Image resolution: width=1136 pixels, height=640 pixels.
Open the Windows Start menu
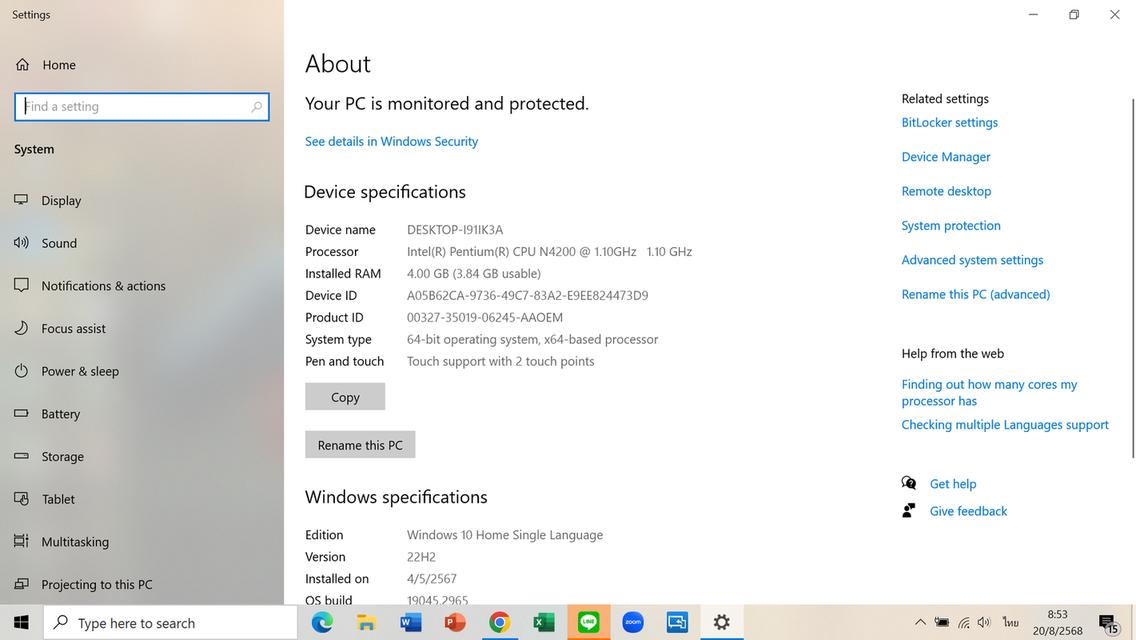21,623
